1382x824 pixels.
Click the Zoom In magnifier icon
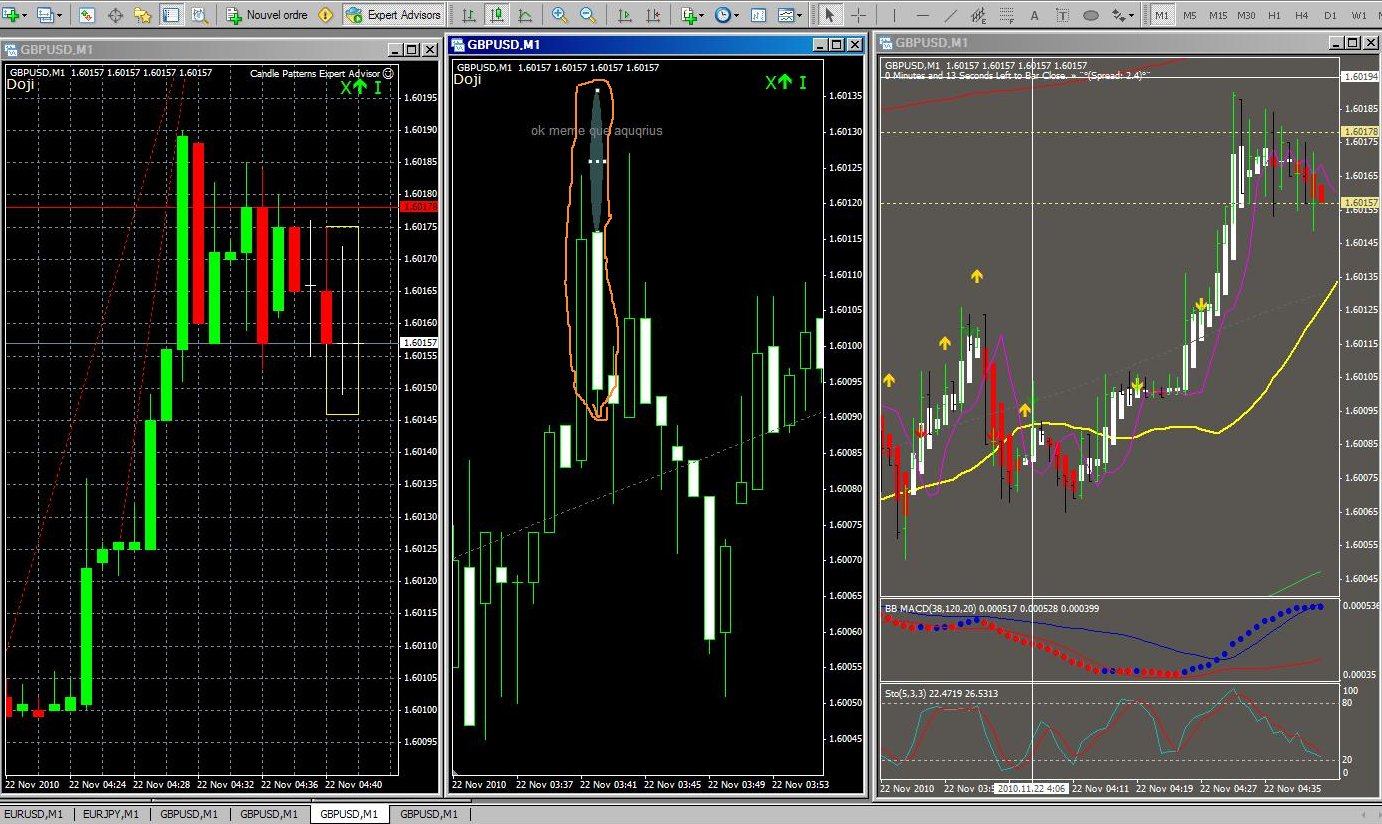pos(559,15)
